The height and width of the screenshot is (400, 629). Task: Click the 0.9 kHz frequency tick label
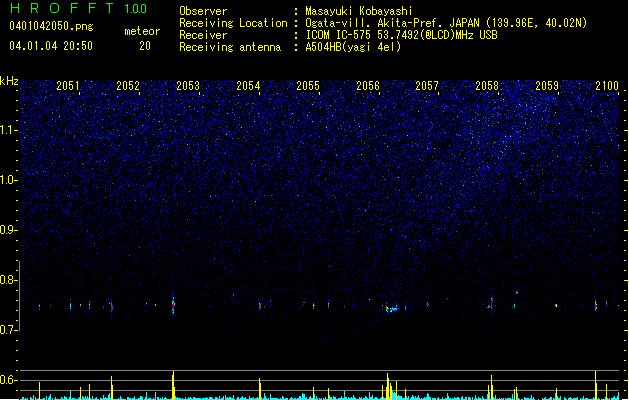pos(8,230)
